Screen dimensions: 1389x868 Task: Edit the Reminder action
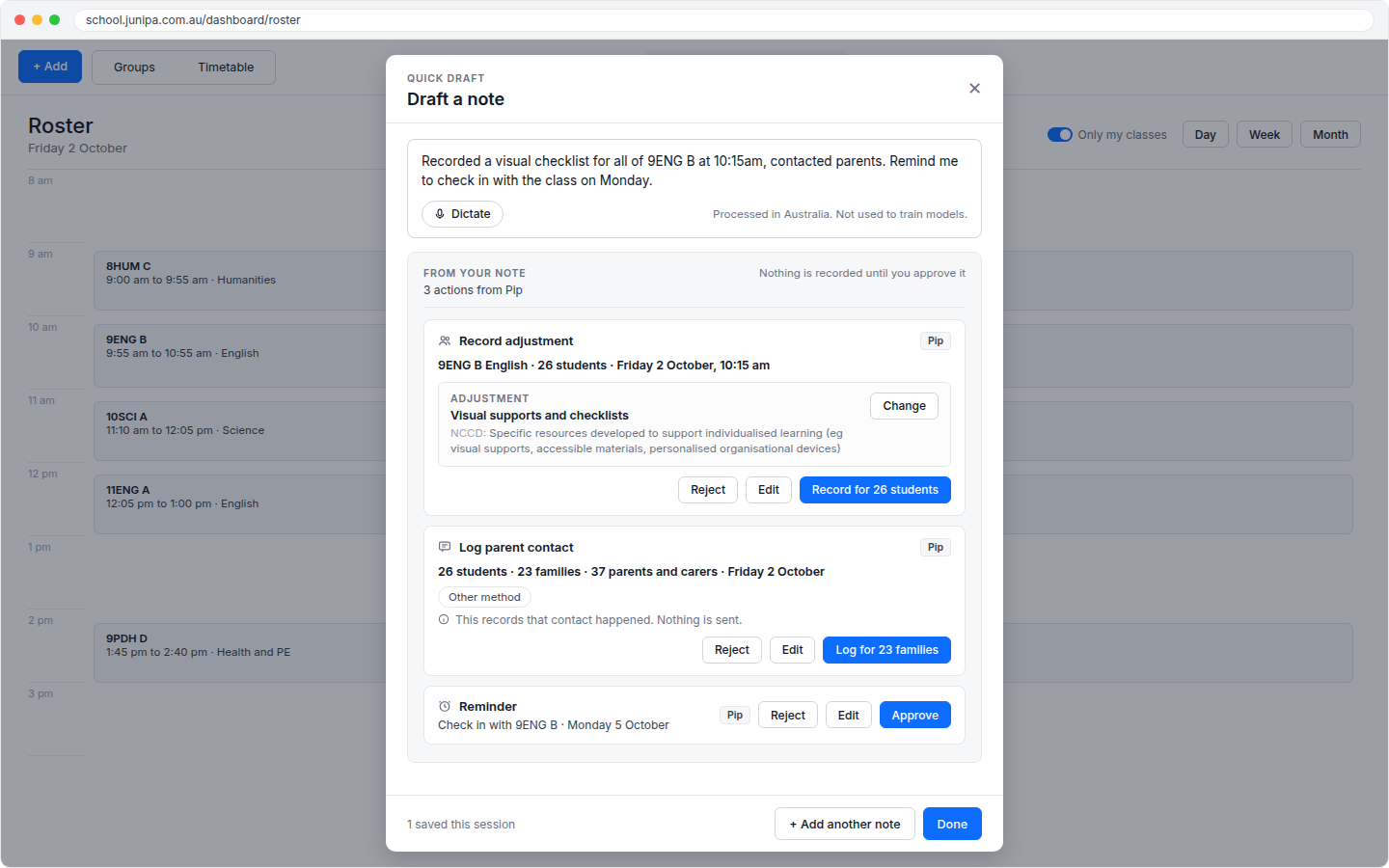click(849, 716)
